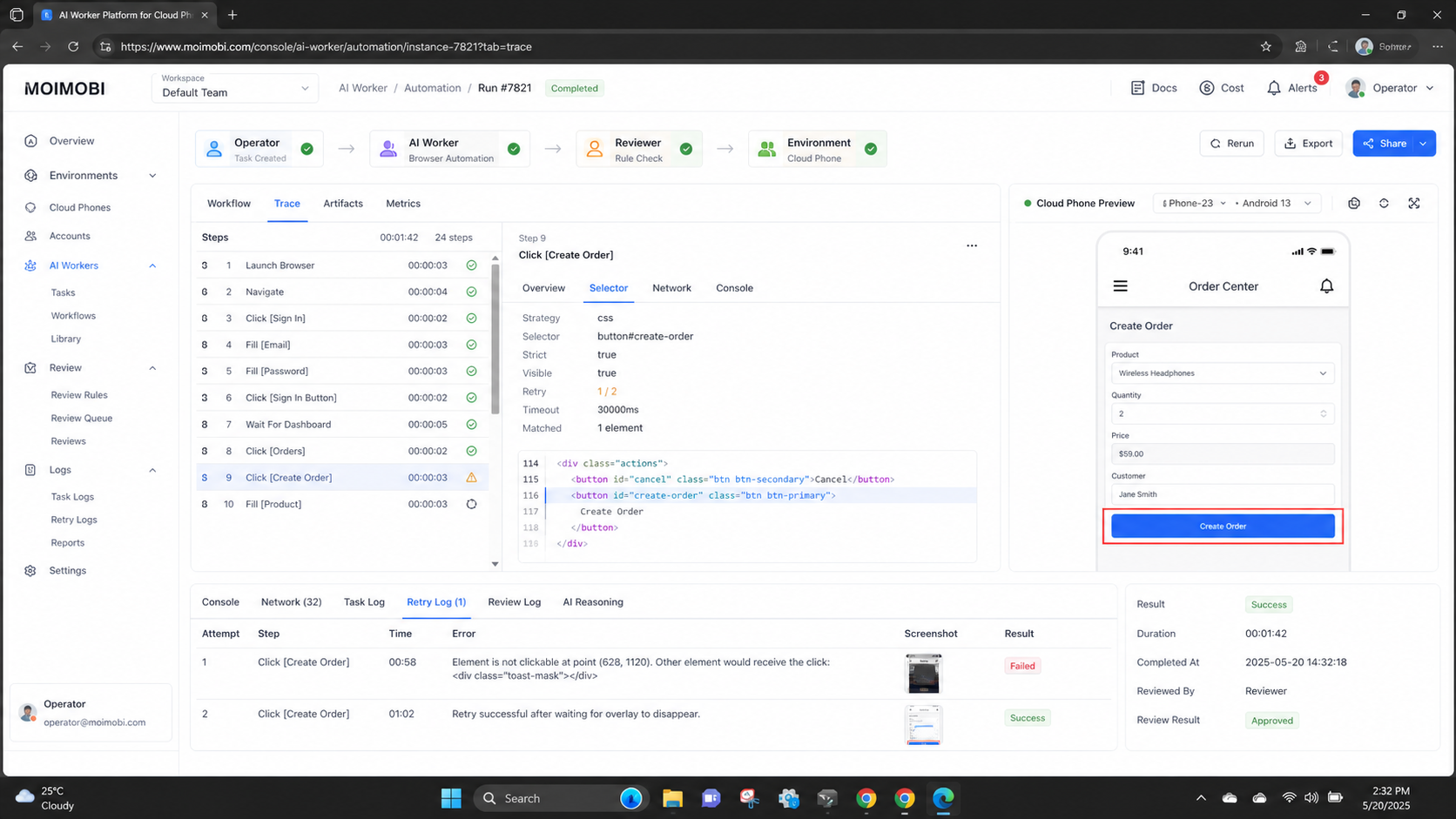This screenshot has height=819, width=1456.
Task: Open the Console tab in step details
Action: [x=734, y=288]
